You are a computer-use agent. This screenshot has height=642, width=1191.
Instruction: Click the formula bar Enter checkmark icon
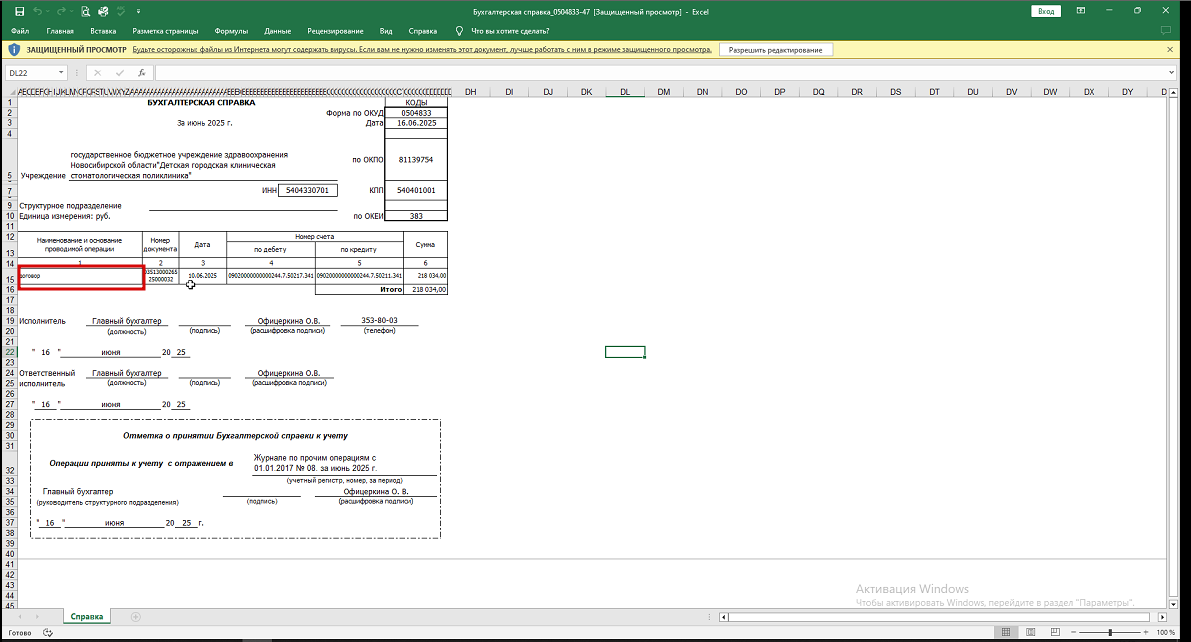[x=119, y=73]
